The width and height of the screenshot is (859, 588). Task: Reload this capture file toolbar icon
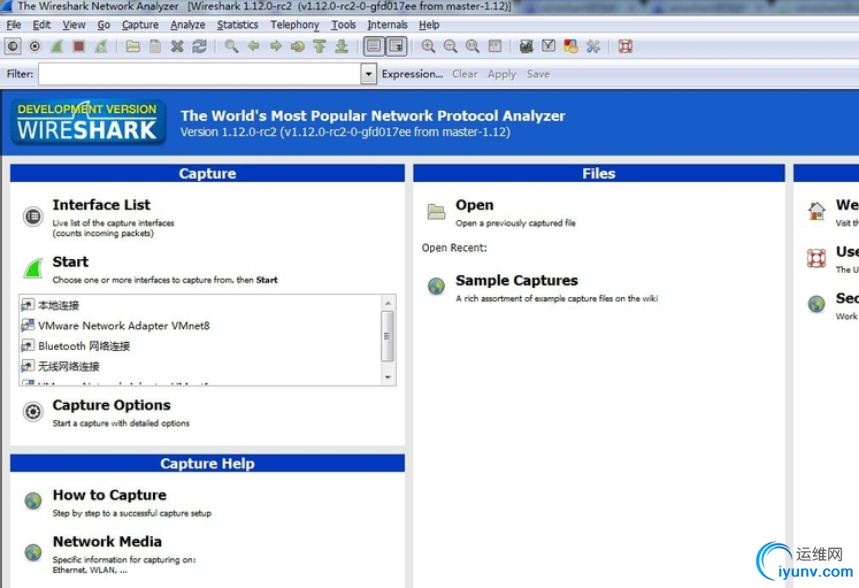pos(199,47)
